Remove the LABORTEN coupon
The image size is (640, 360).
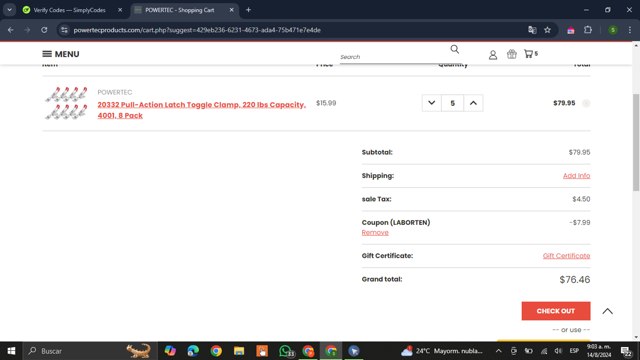(375, 233)
